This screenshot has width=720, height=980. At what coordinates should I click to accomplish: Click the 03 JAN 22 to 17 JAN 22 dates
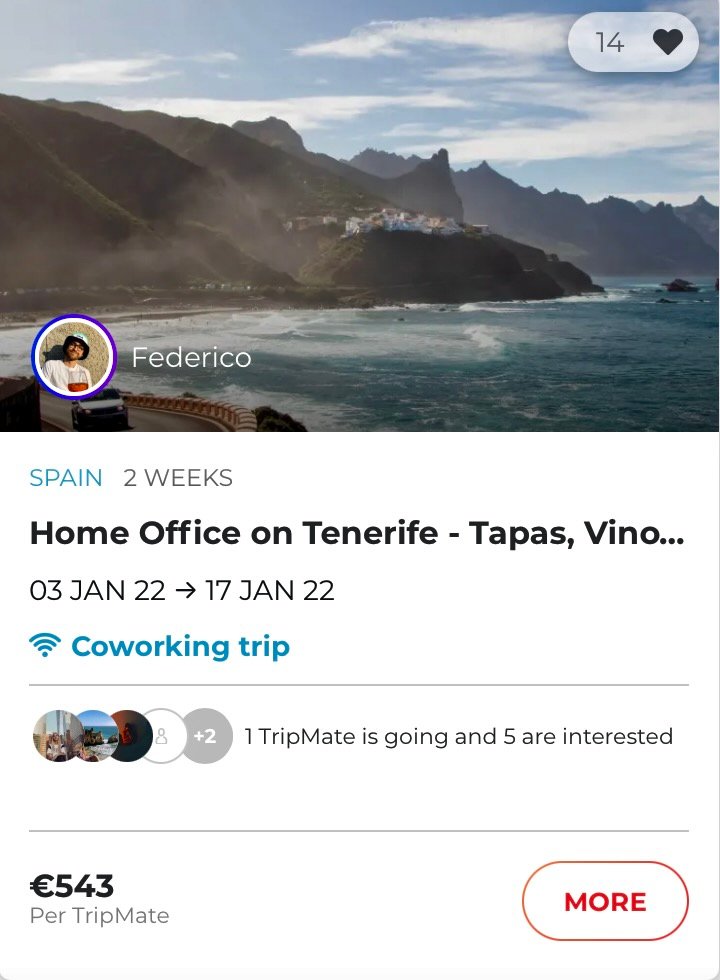(182, 590)
